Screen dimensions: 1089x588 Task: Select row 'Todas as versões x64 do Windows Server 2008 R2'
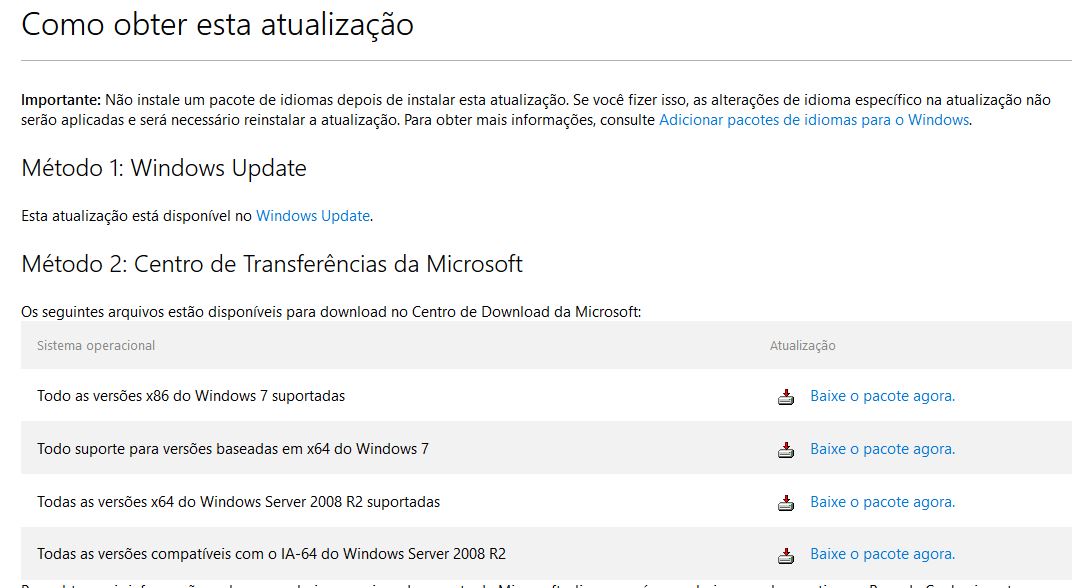pyautogui.click(x=546, y=501)
